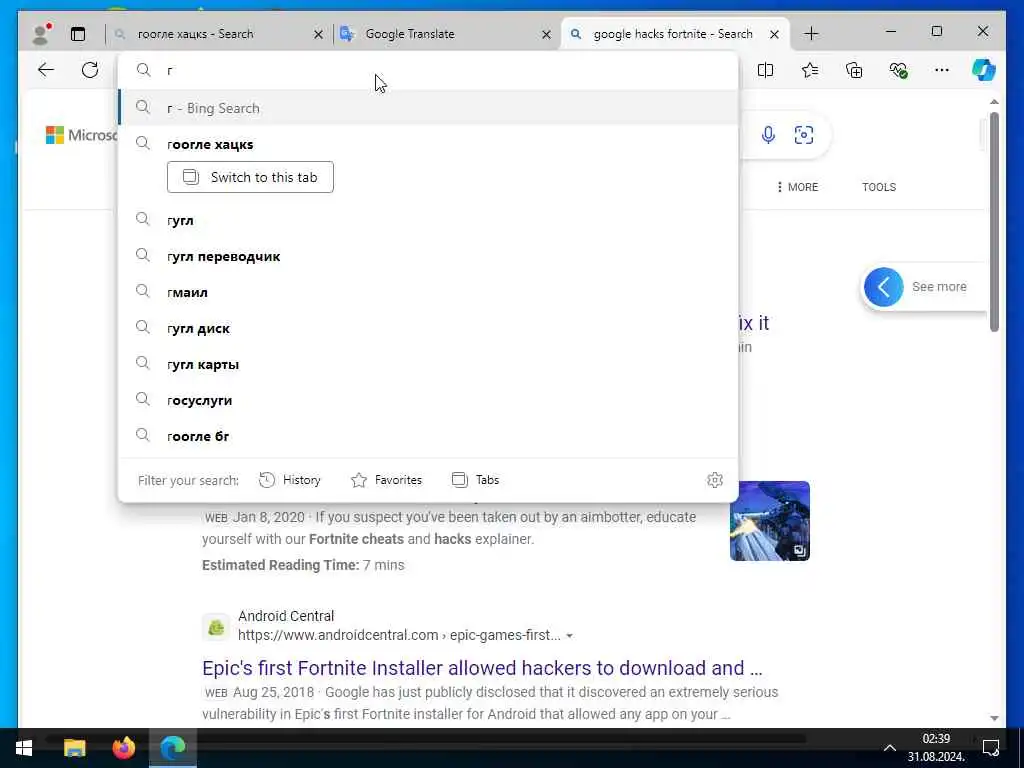This screenshot has height=768, width=1024.
Task: Click the address bar text field
Action: pyautogui.click(x=428, y=70)
